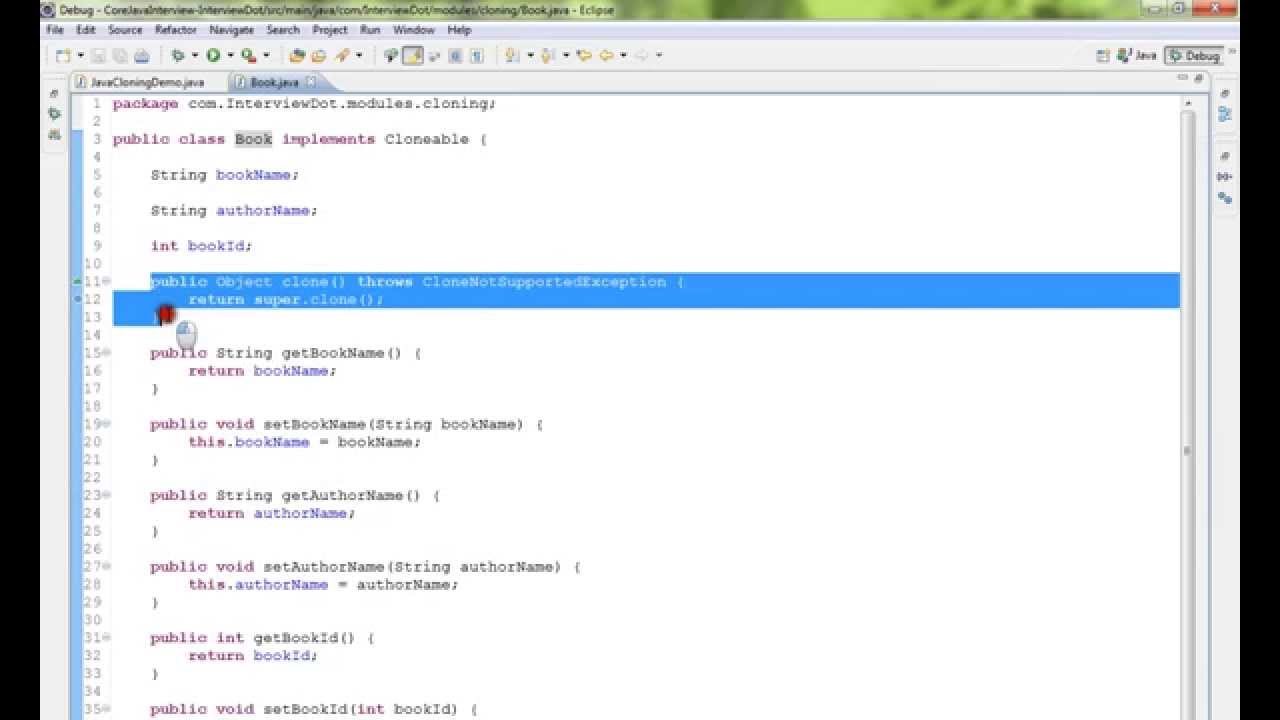Open the Edit menu
Image resolution: width=1280 pixels, height=720 pixels.
pyautogui.click(x=86, y=30)
